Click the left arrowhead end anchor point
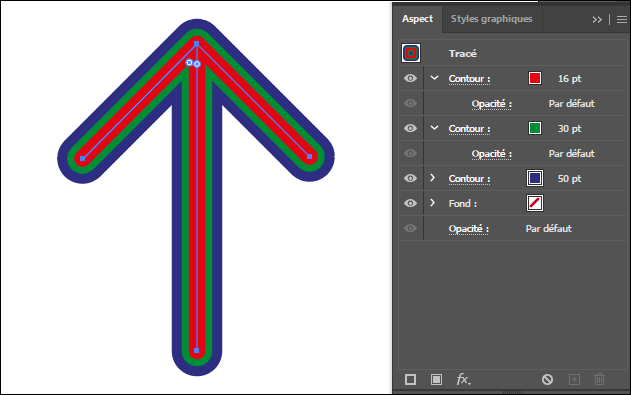Image resolution: width=631 pixels, height=395 pixels. [82, 158]
